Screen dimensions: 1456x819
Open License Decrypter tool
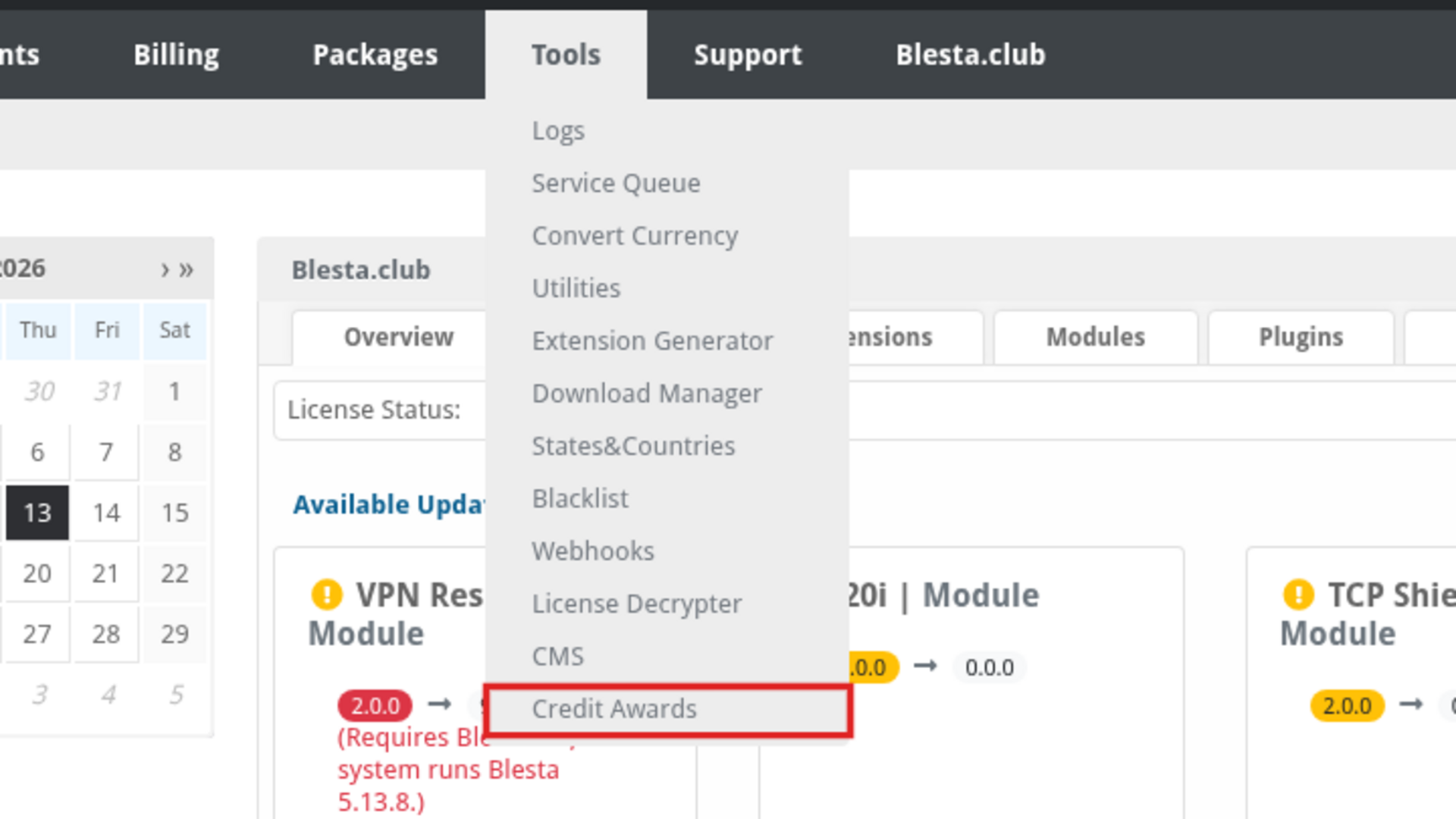pyautogui.click(x=637, y=604)
